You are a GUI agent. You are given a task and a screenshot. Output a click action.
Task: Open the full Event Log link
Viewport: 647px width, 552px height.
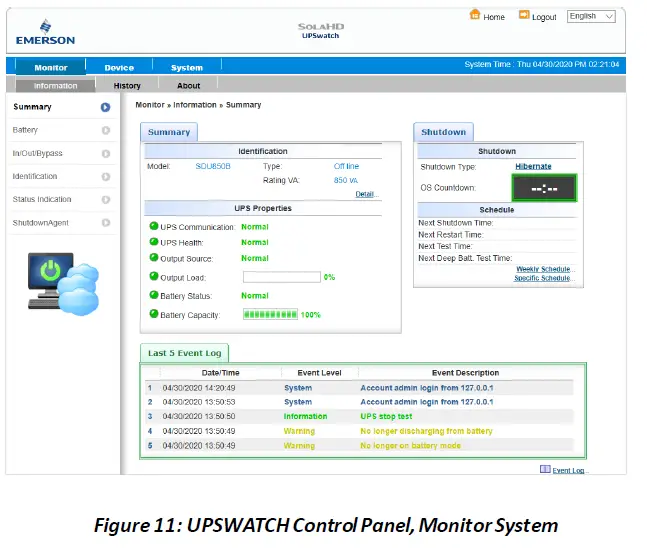pos(570,470)
